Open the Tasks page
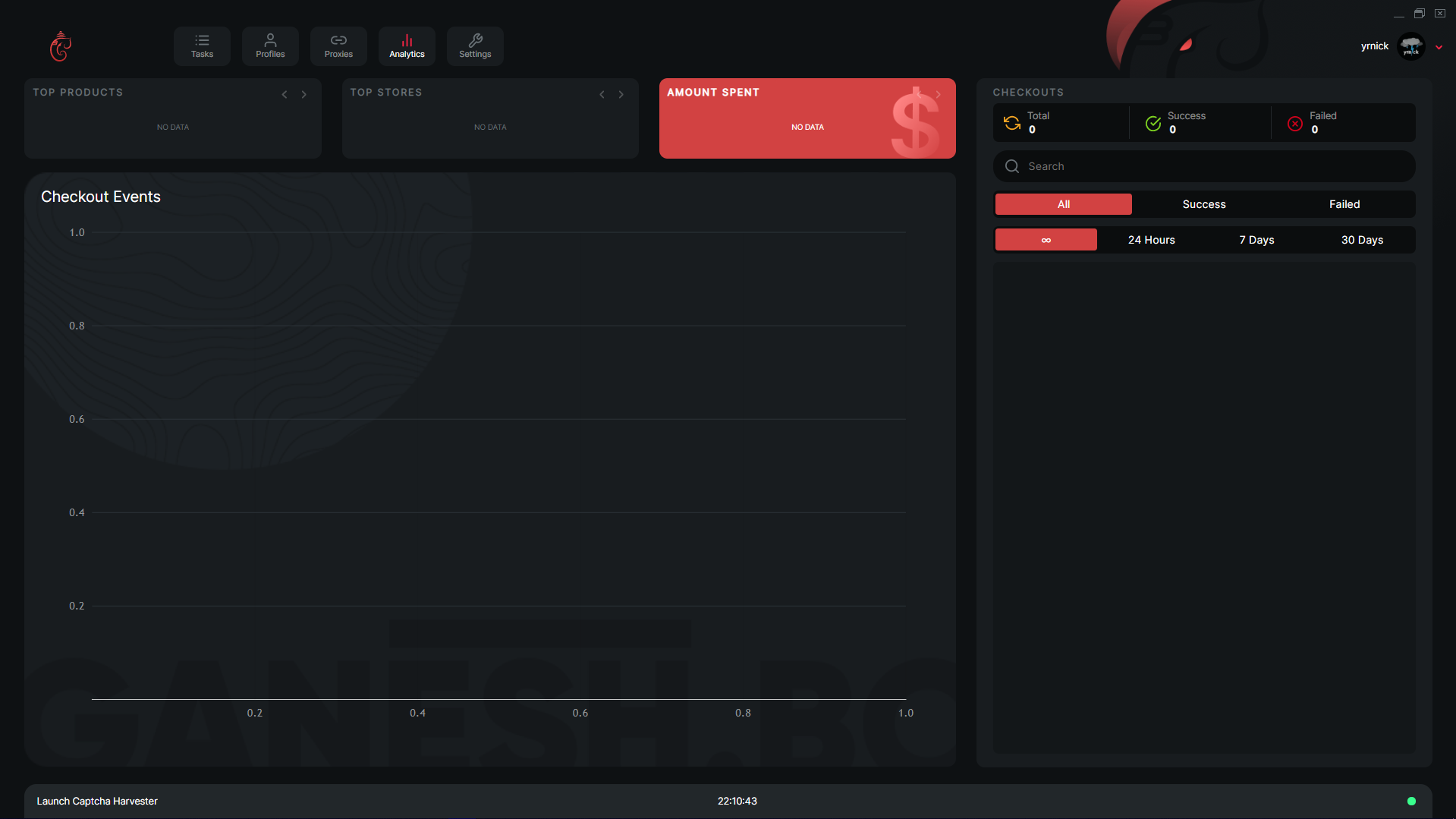The height and width of the screenshot is (819, 1456). (202, 46)
